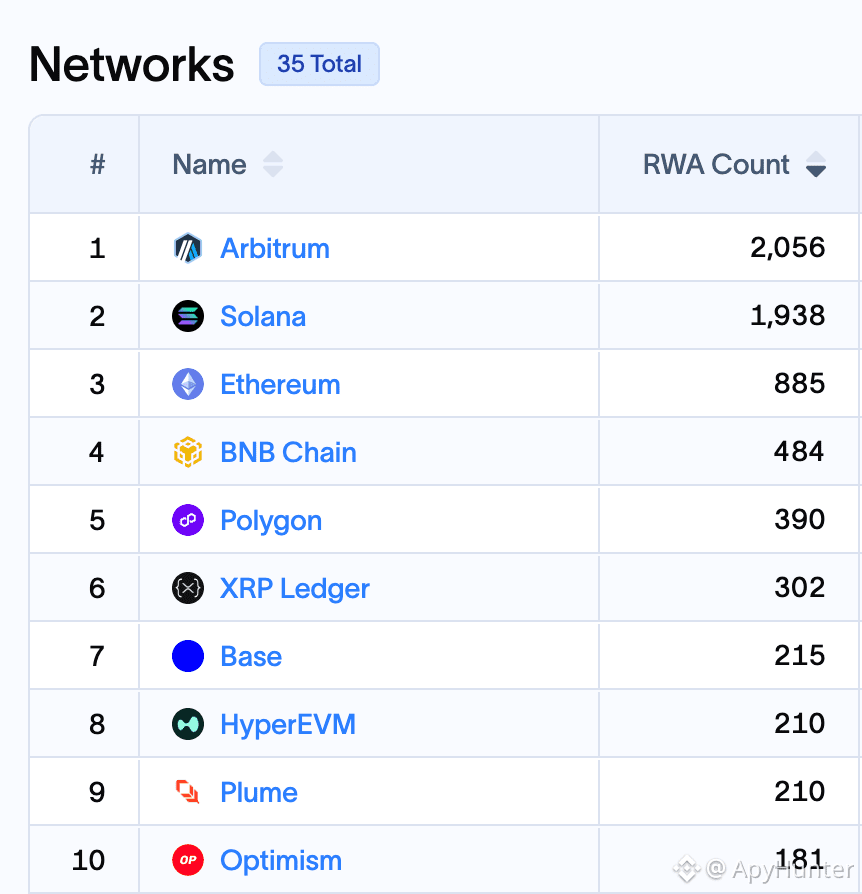Click the purple Polygon logo icon
862x894 pixels.
pos(188,520)
